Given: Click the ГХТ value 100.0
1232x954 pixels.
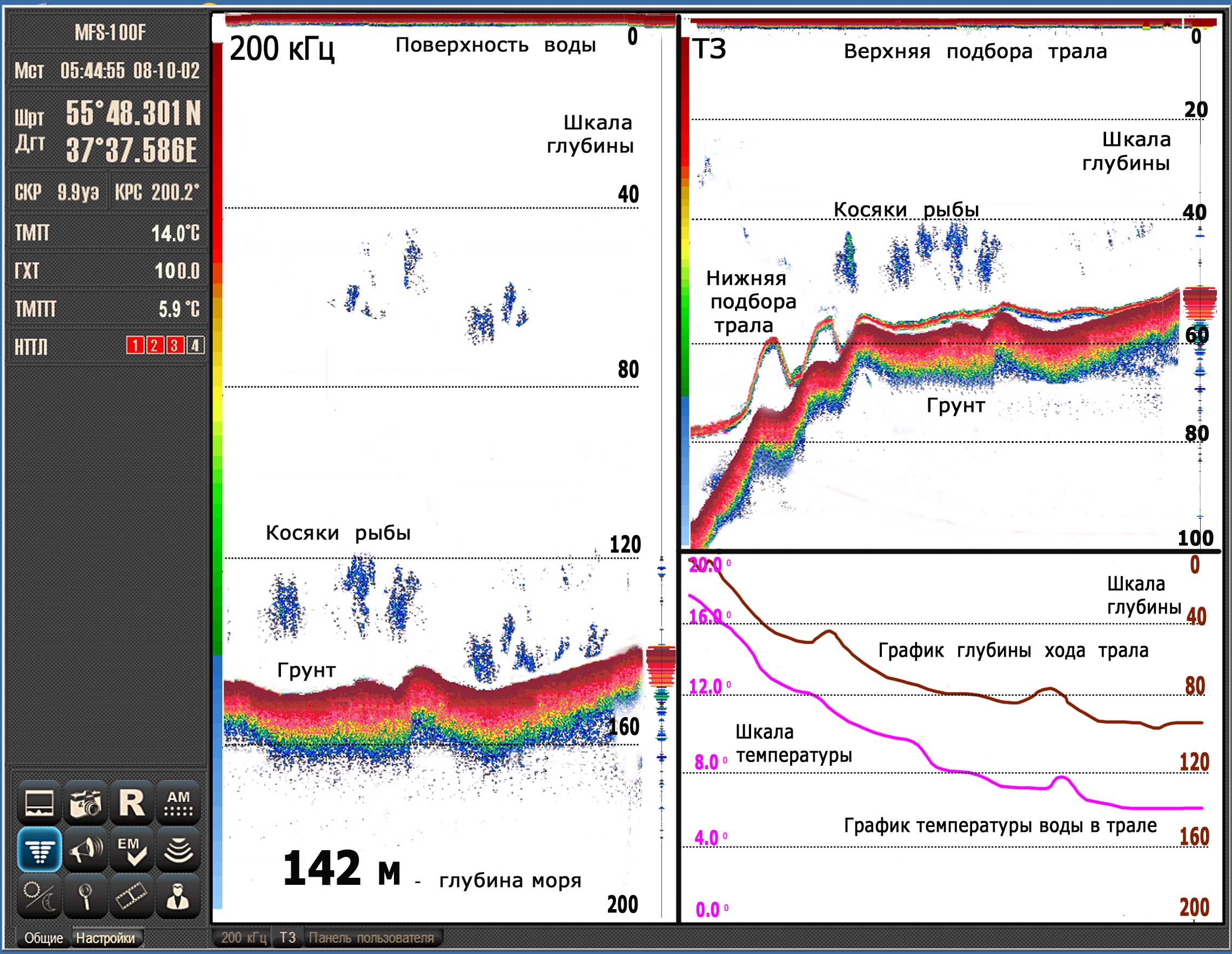Looking at the screenshot, I should pyautogui.click(x=177, y=271).
